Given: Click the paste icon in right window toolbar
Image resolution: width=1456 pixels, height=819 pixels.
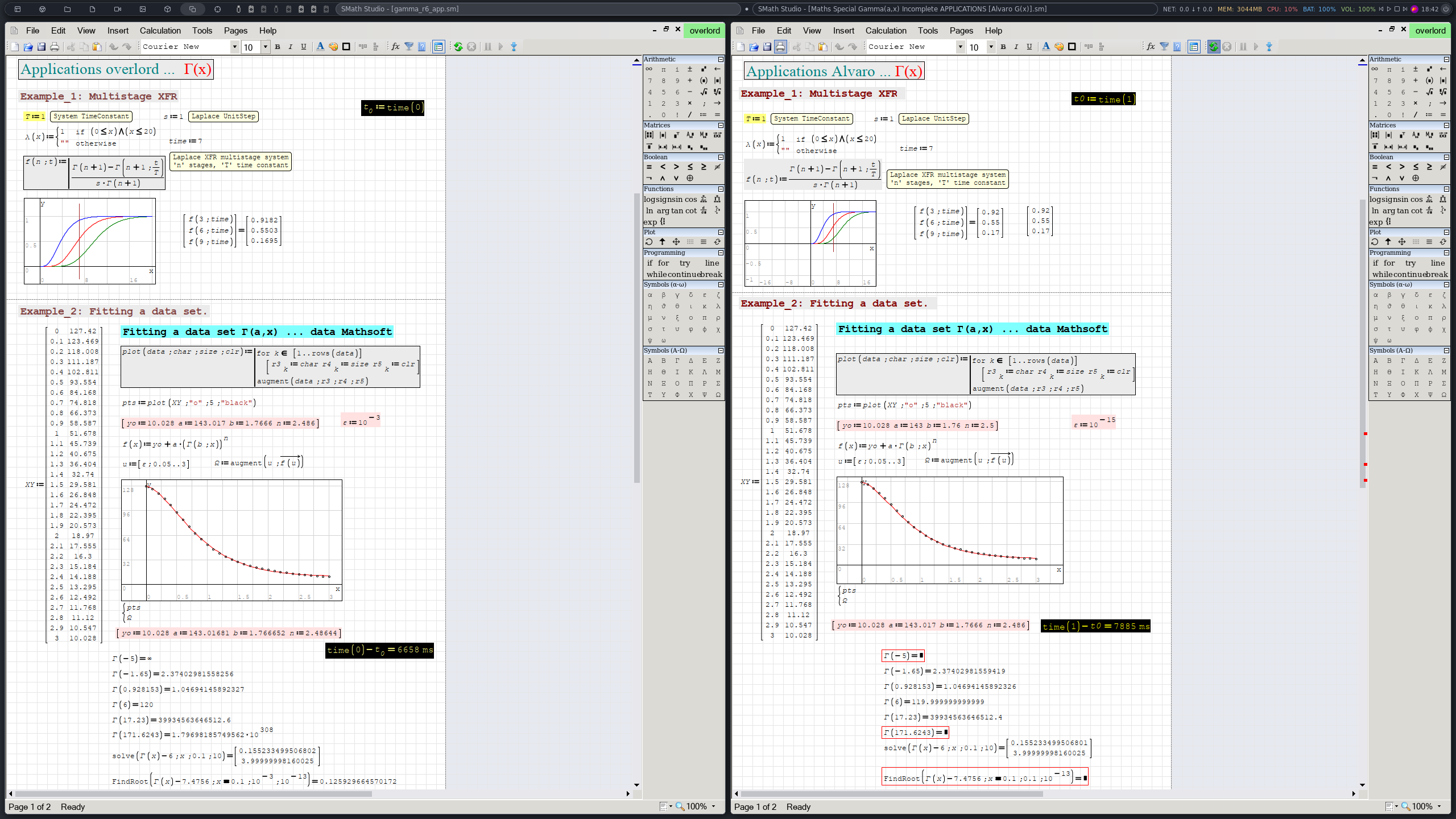Looking at the screenshot, I should tap(822, 47).
